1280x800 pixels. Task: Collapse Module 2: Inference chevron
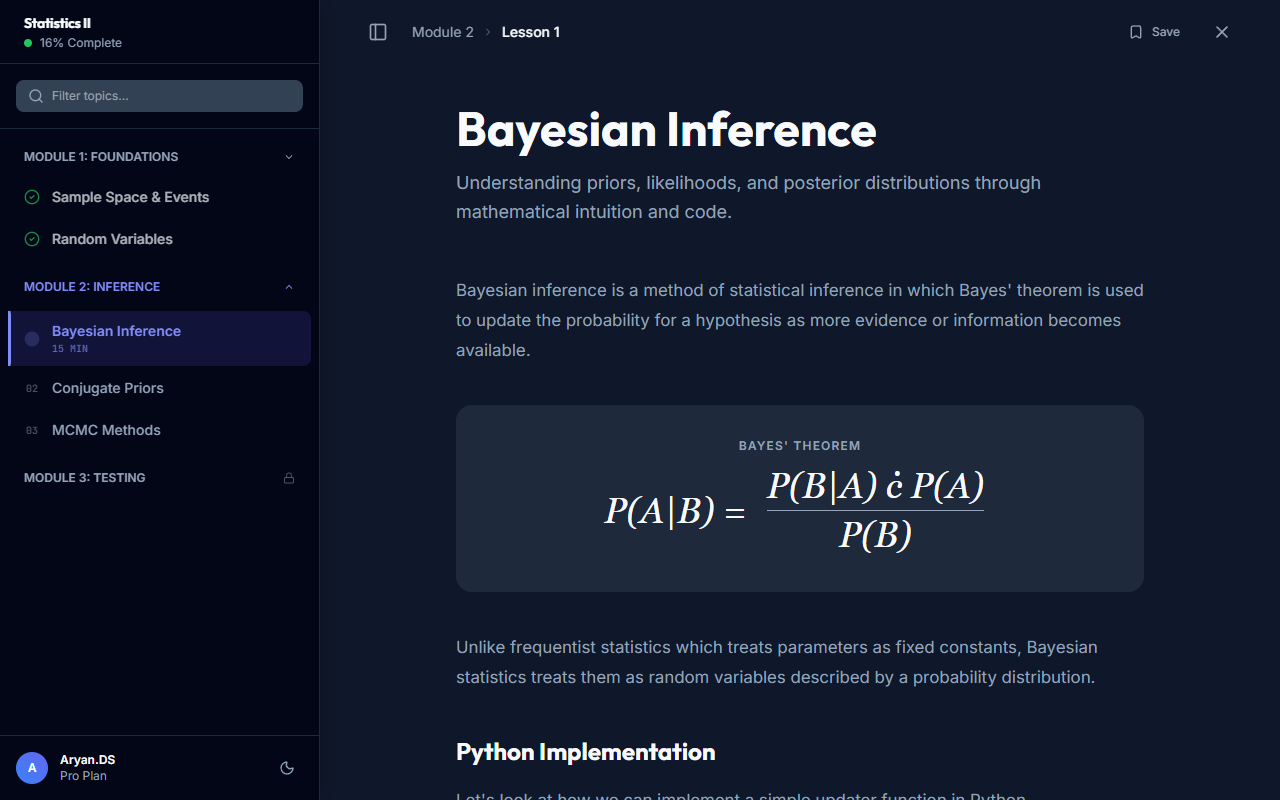pos(289,287)
